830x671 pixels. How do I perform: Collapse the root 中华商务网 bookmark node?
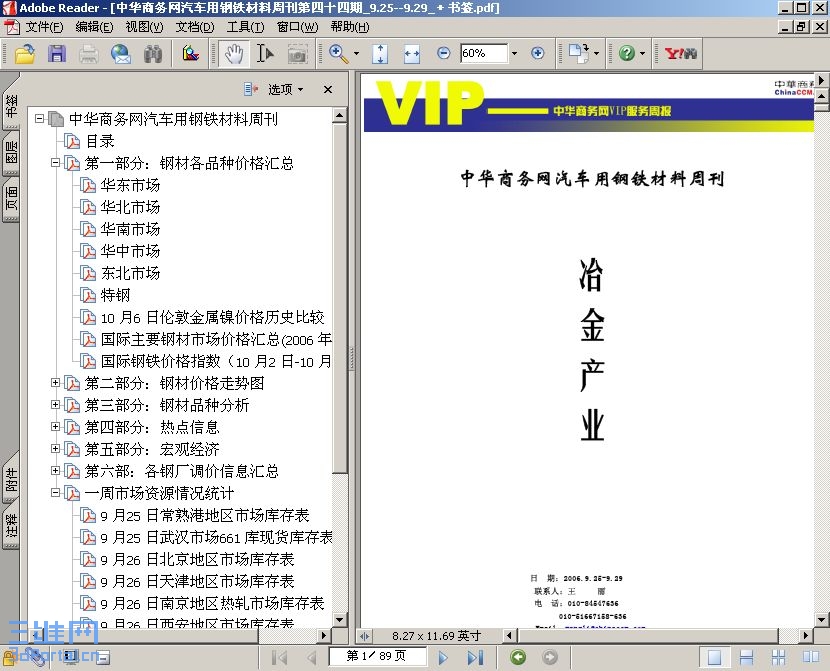[39, 119]
